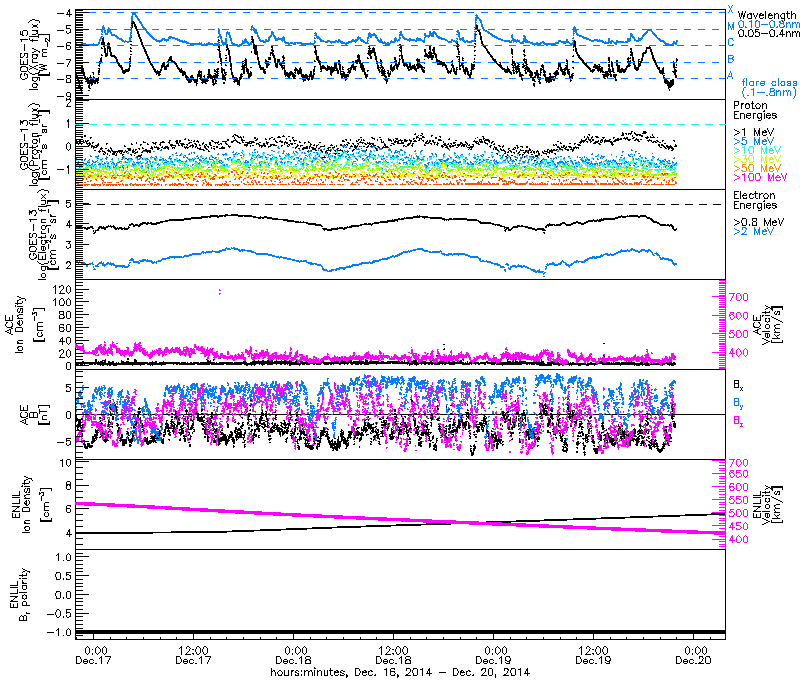Click the Bx legend label
Image resolution: width=800 pixels, height=680 pixels.
click(x=738, y=384)
